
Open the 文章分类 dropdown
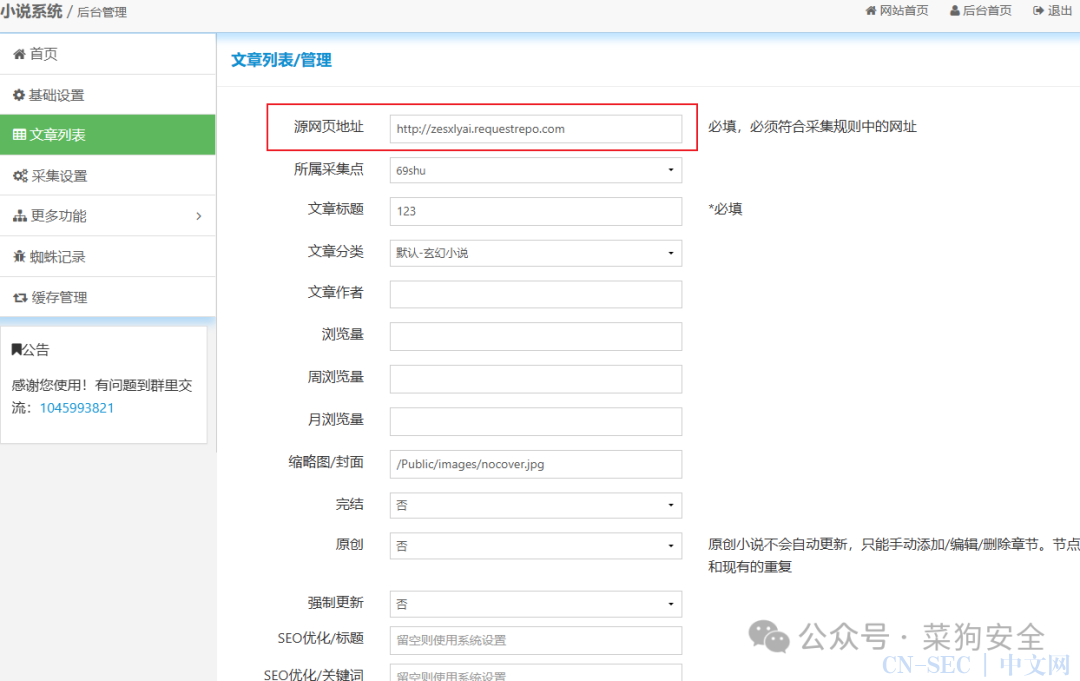(536, 253)
